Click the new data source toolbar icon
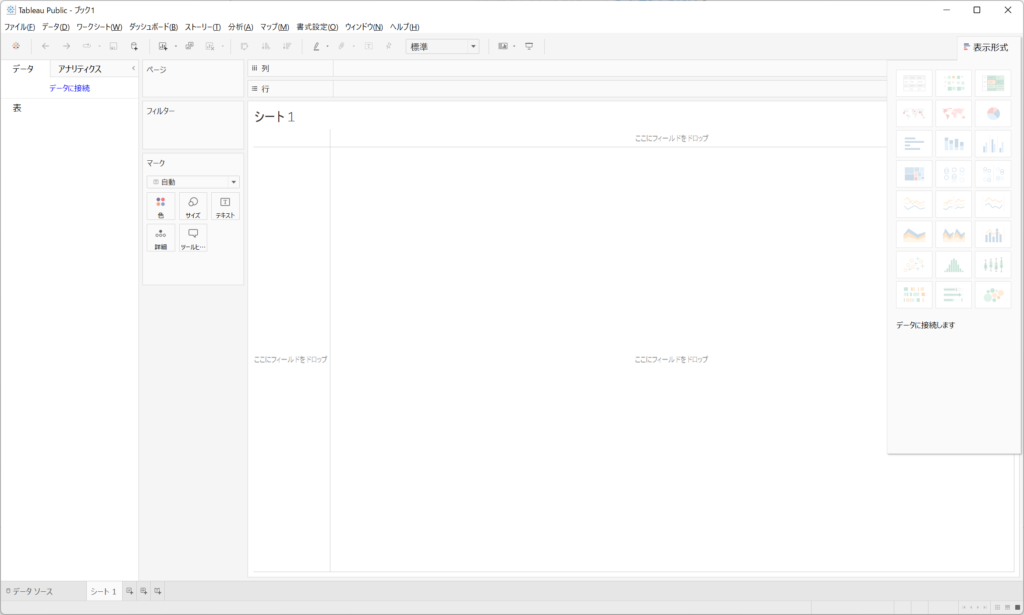Viewport: 1024px width, 615px height. [134, 46]
